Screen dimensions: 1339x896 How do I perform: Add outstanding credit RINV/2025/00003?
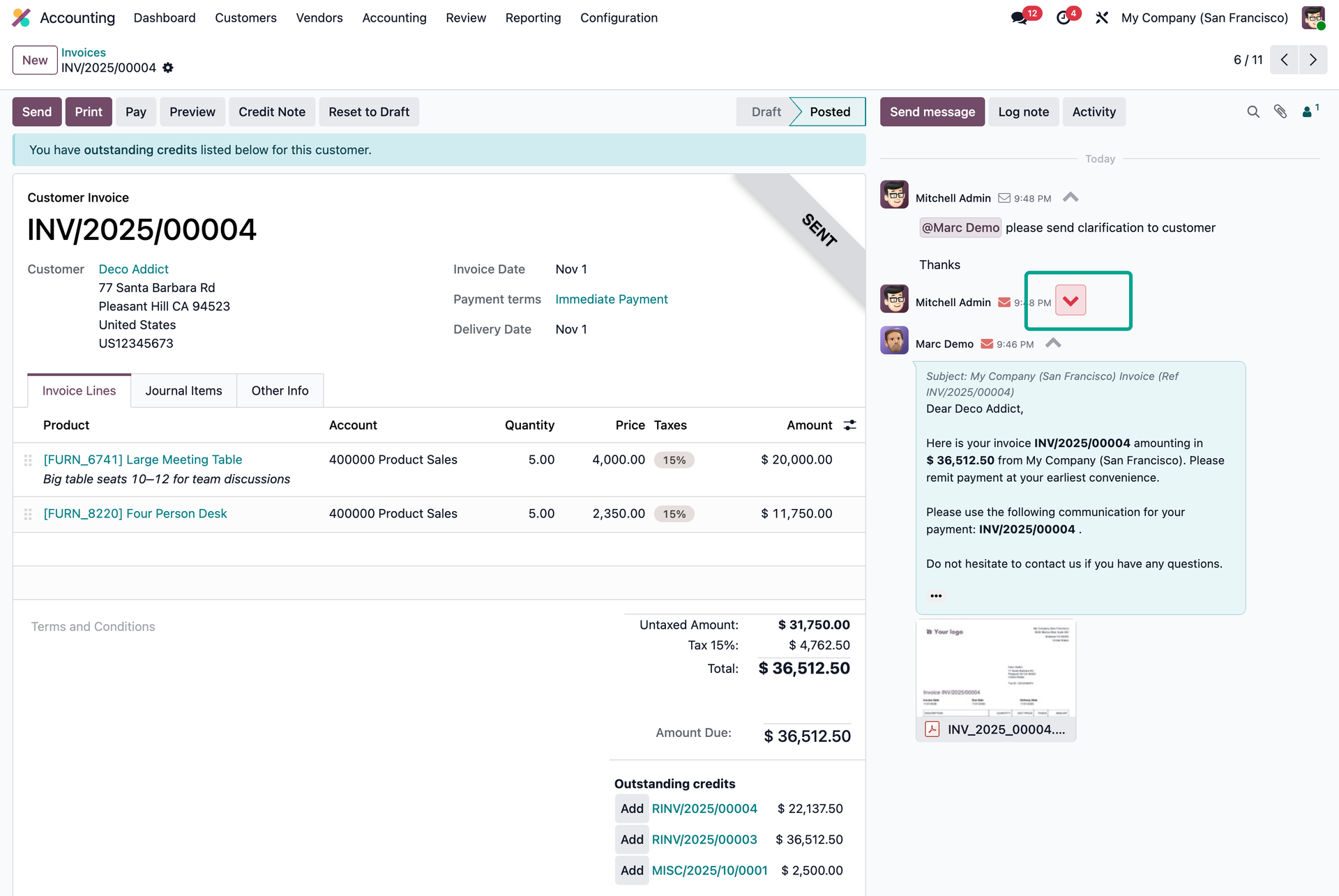[x=632, y=840]
